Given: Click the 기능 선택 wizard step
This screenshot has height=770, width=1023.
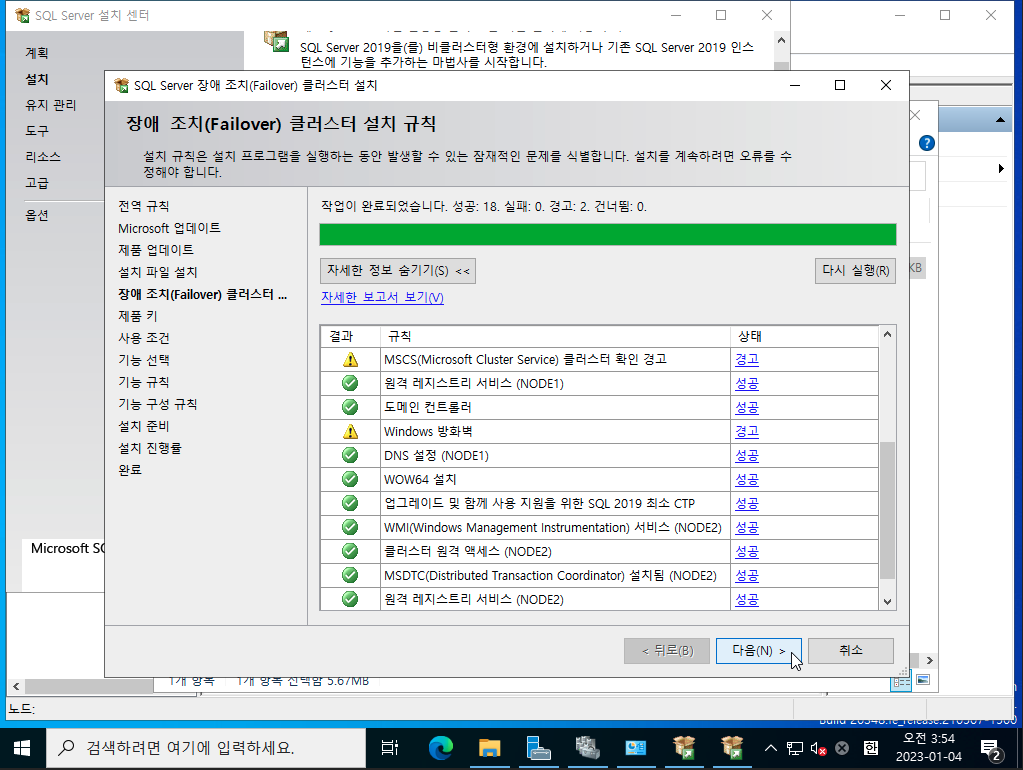Looking at the screenshot, I should coord(144,360).
